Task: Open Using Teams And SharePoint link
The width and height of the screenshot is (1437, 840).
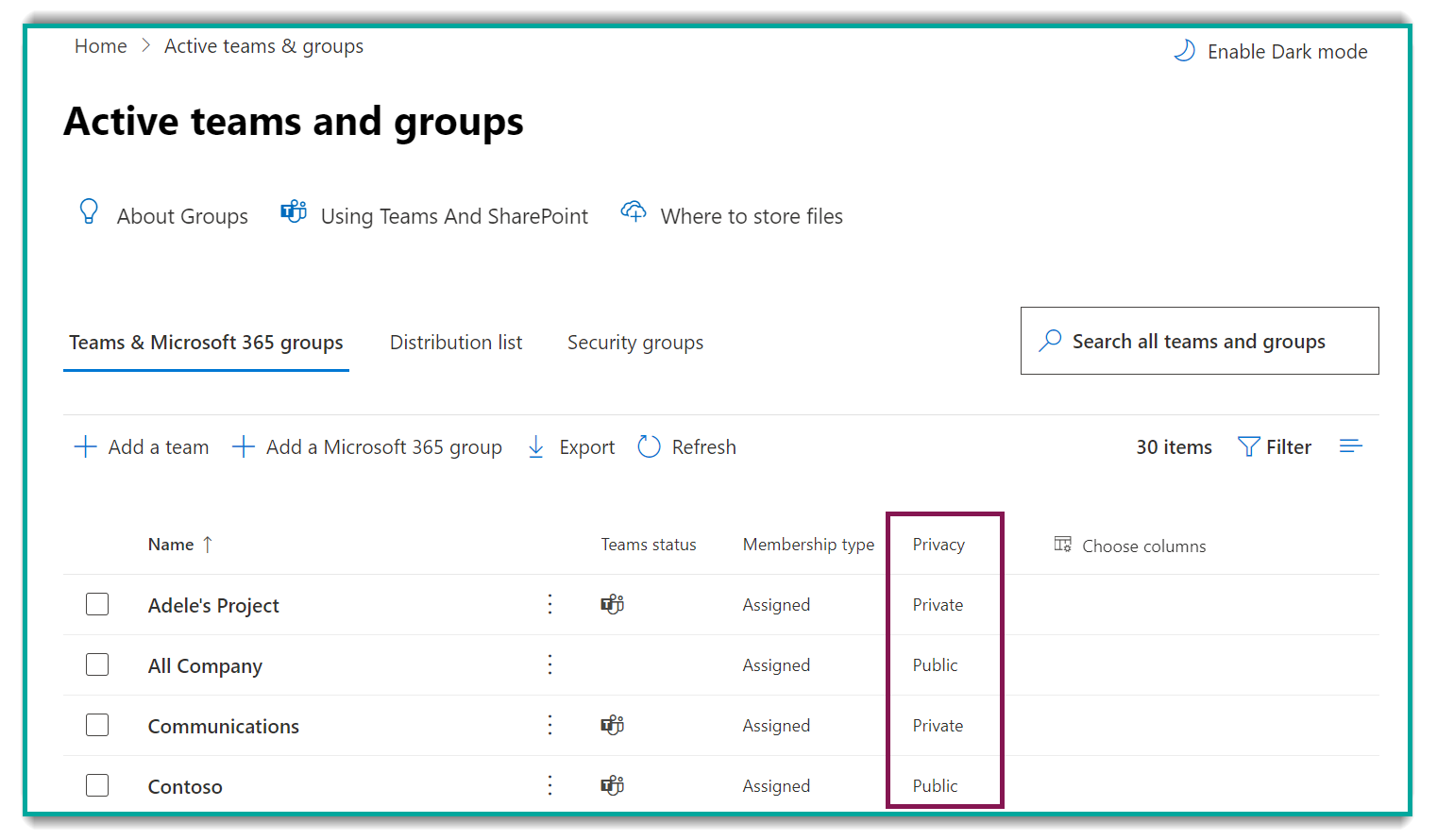Action: tap(454, 216)
